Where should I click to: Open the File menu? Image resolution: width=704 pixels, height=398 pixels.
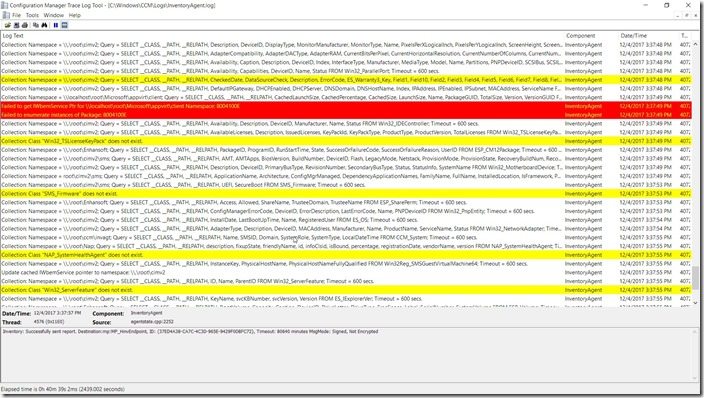point(17,15)
